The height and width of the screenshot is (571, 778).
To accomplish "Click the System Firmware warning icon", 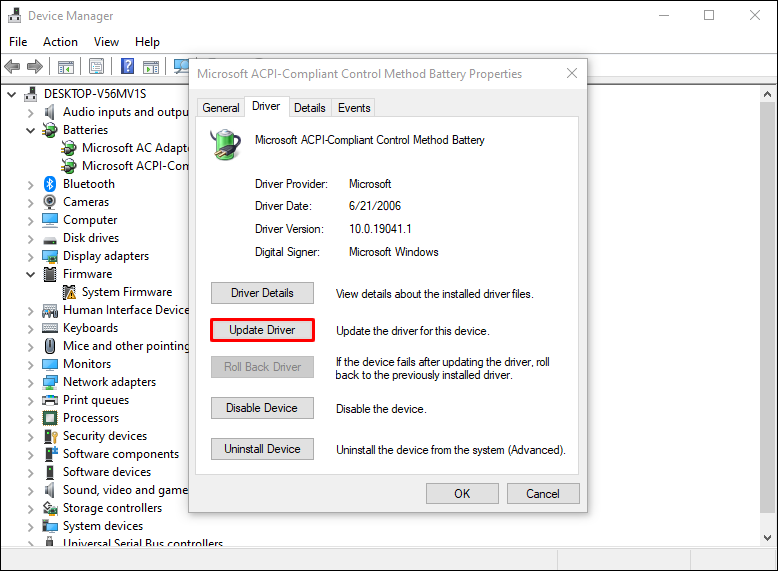I will 69,292.
